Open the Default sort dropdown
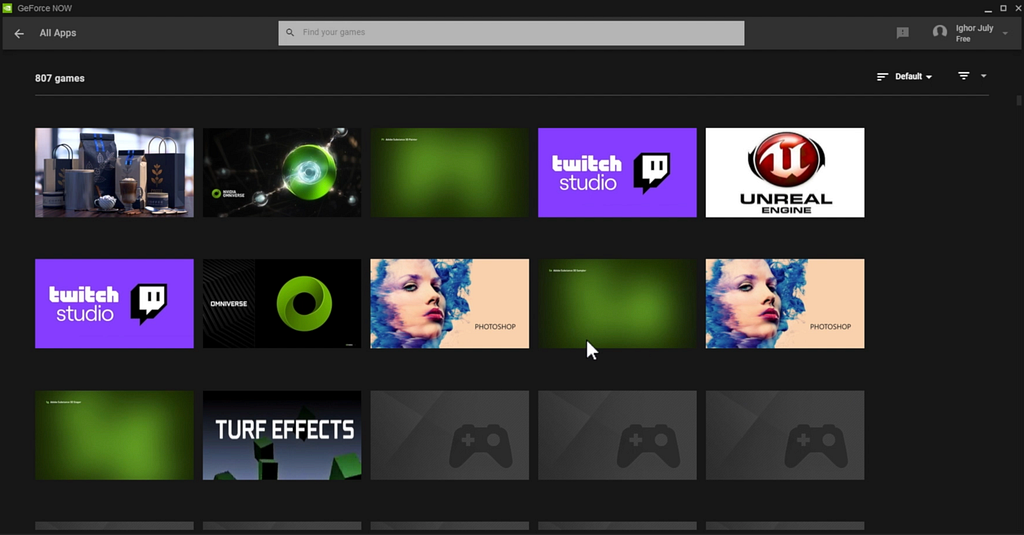Viewport: 1024px width, 535px height. click(904, 76)
